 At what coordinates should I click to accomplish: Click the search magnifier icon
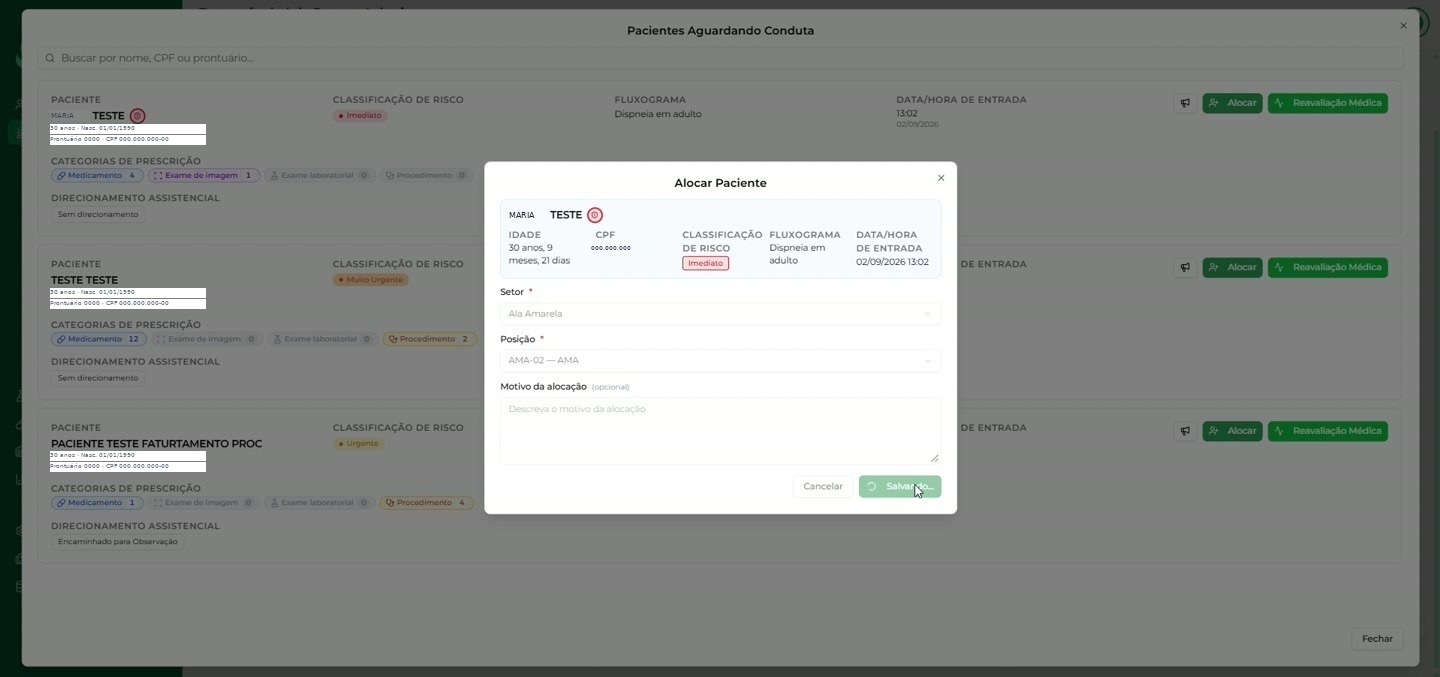(50, 58)
